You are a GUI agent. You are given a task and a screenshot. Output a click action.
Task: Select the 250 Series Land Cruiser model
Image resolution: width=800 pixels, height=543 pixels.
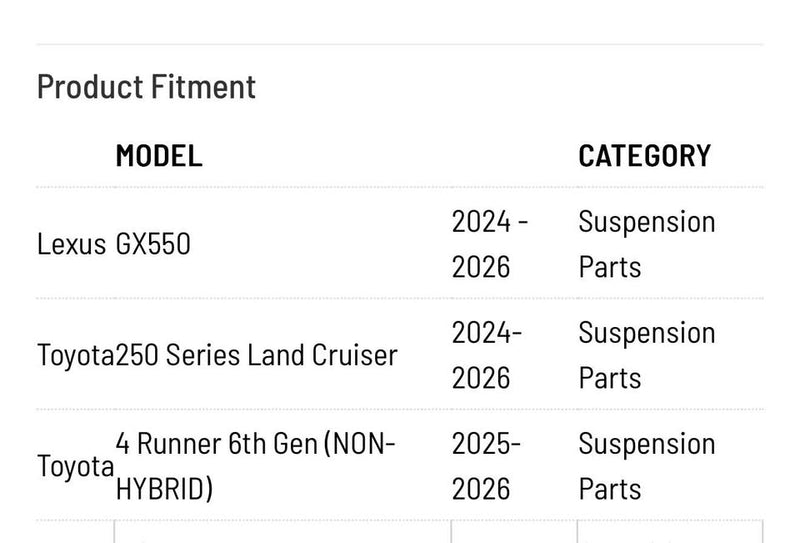(257, 355)
